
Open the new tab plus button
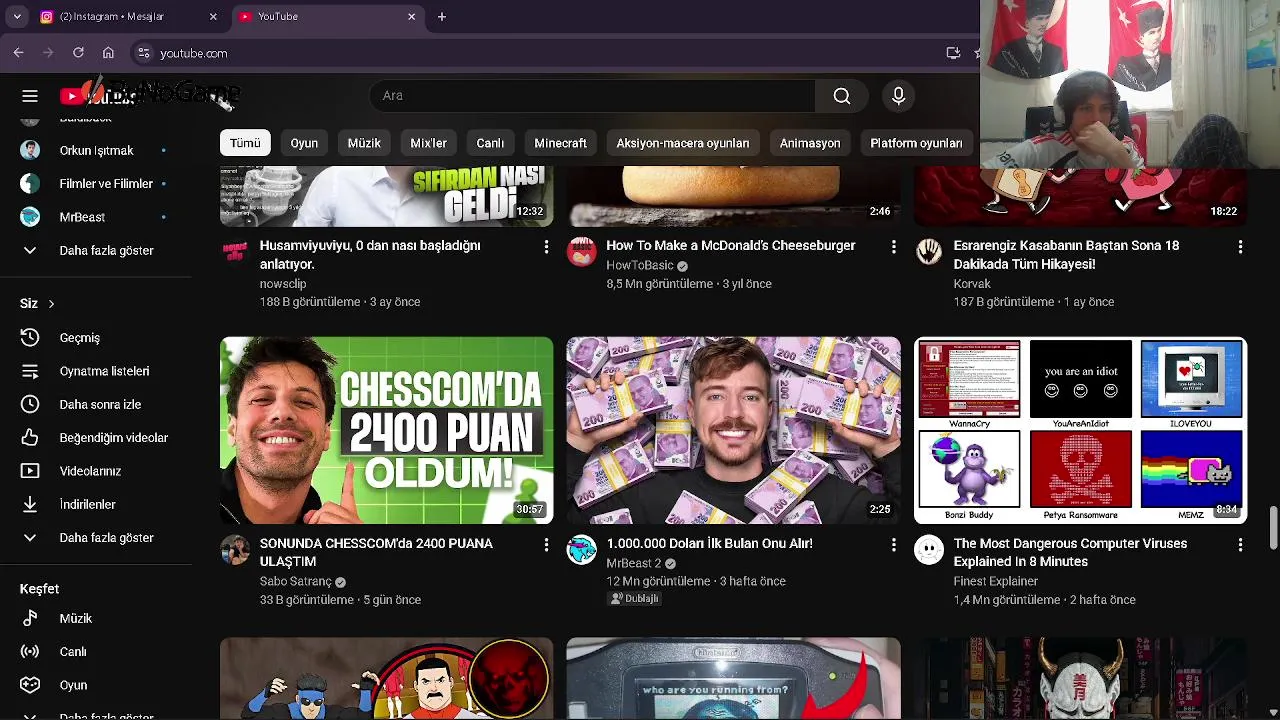(x=442, y=16)
